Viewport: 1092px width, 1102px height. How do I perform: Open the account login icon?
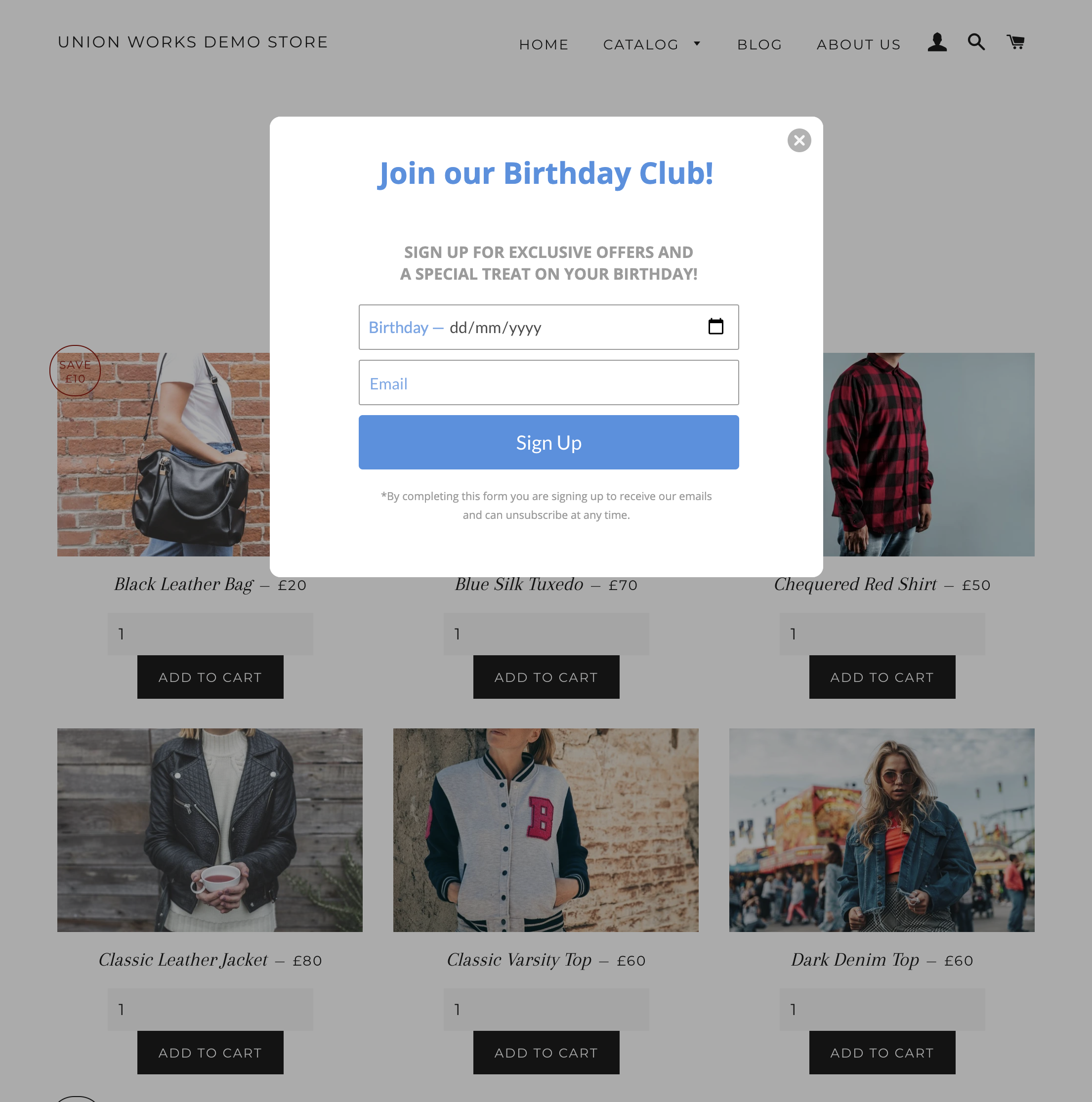(937, 42)
